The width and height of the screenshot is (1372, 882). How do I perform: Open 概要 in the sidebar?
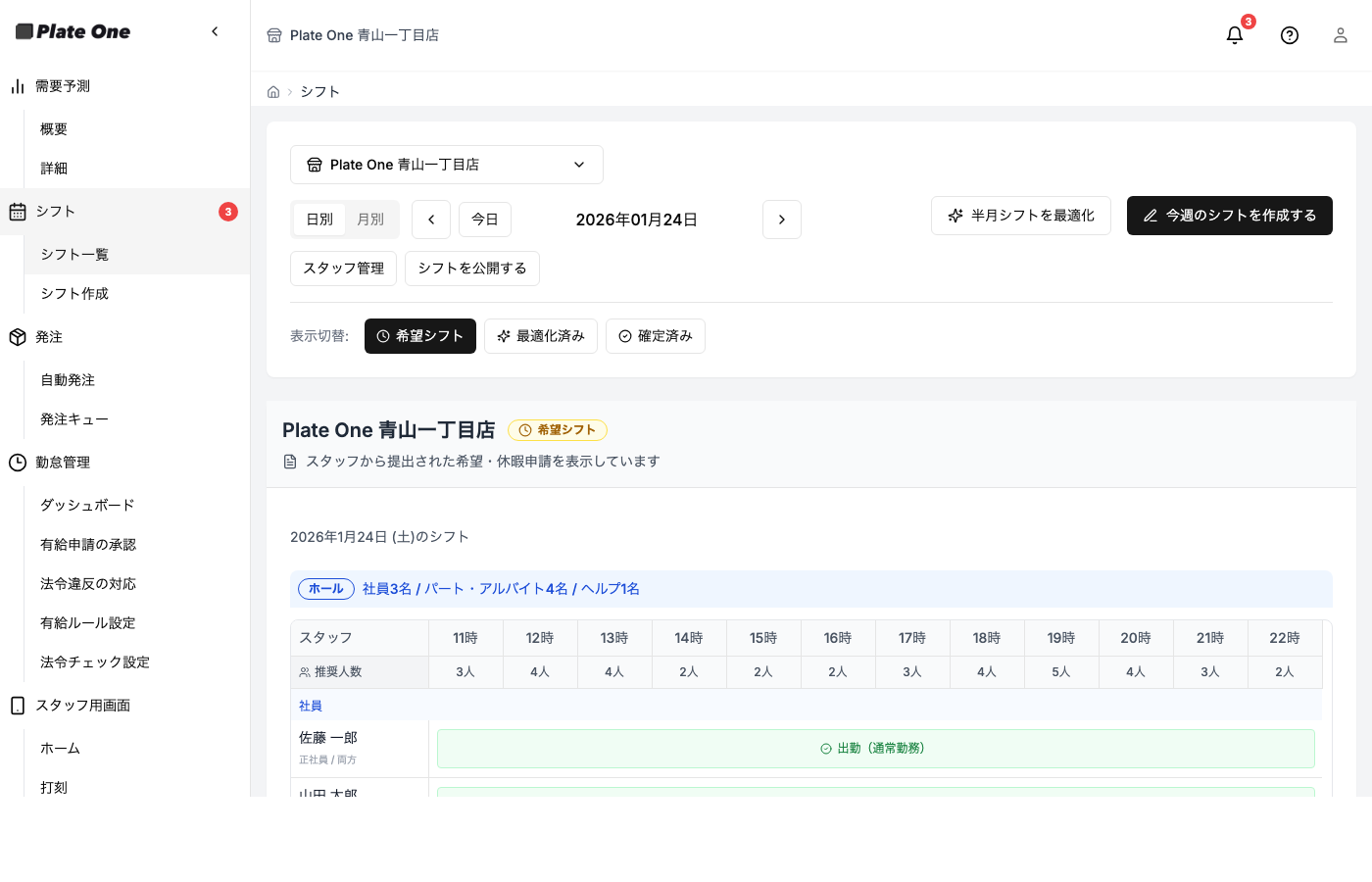(54, 129)
